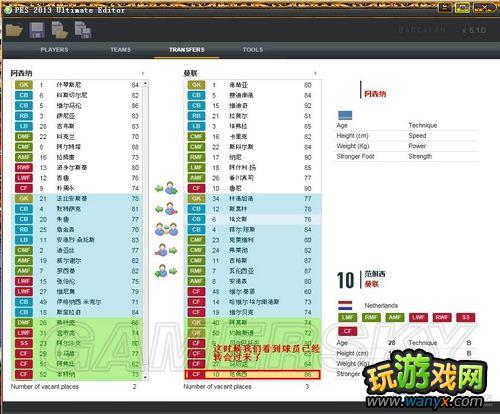Open the TEAMS tab
The height and width of the screenshot is (414, 500).
(x=121, y=50)
